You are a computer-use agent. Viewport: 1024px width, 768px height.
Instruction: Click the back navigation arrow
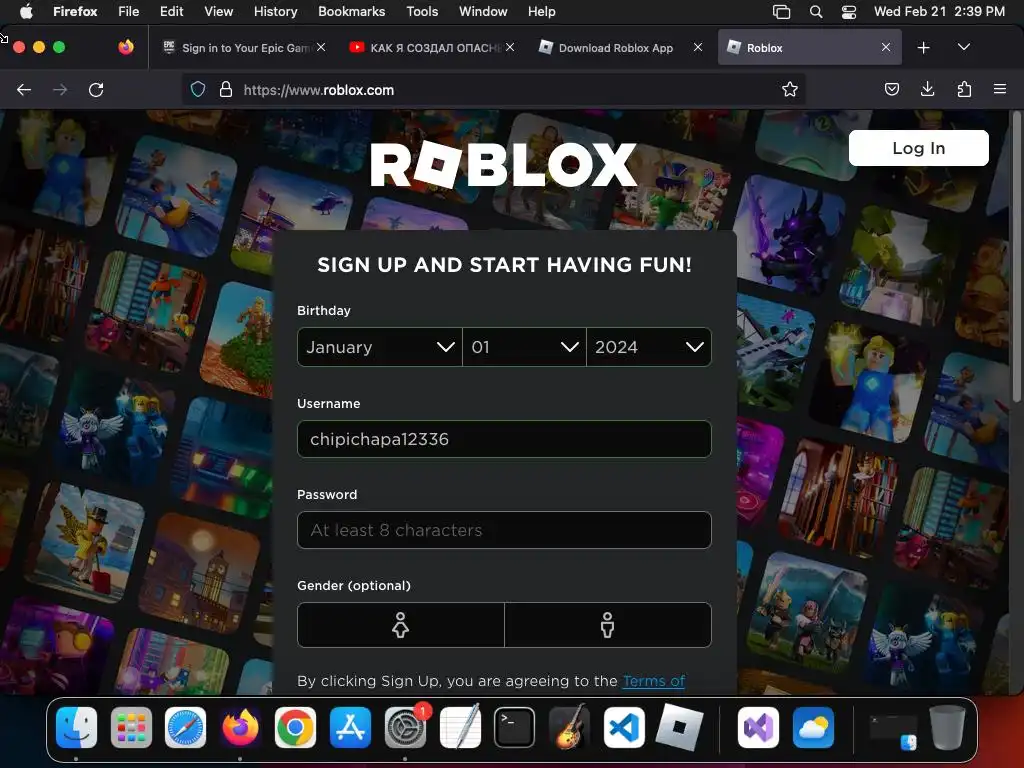coord(24,89)
